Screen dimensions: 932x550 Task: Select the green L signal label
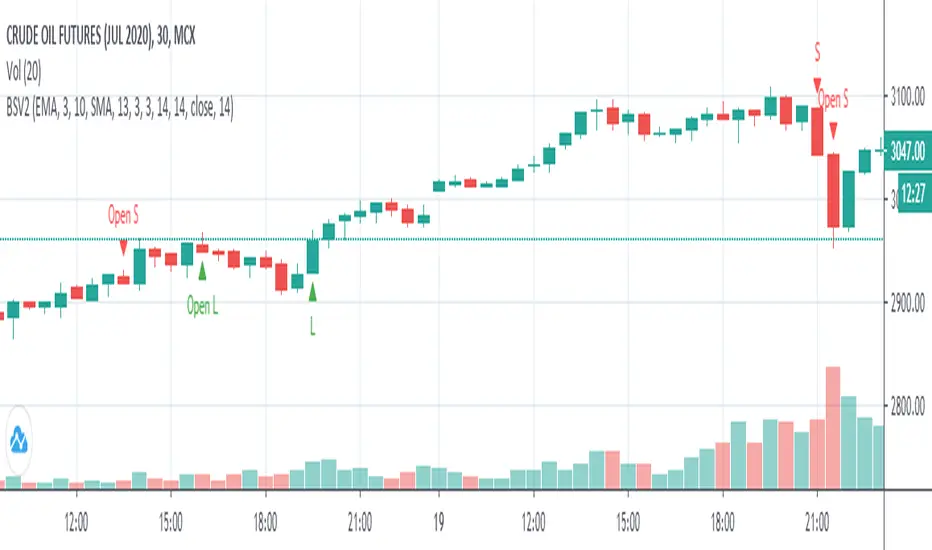[313, 326]
